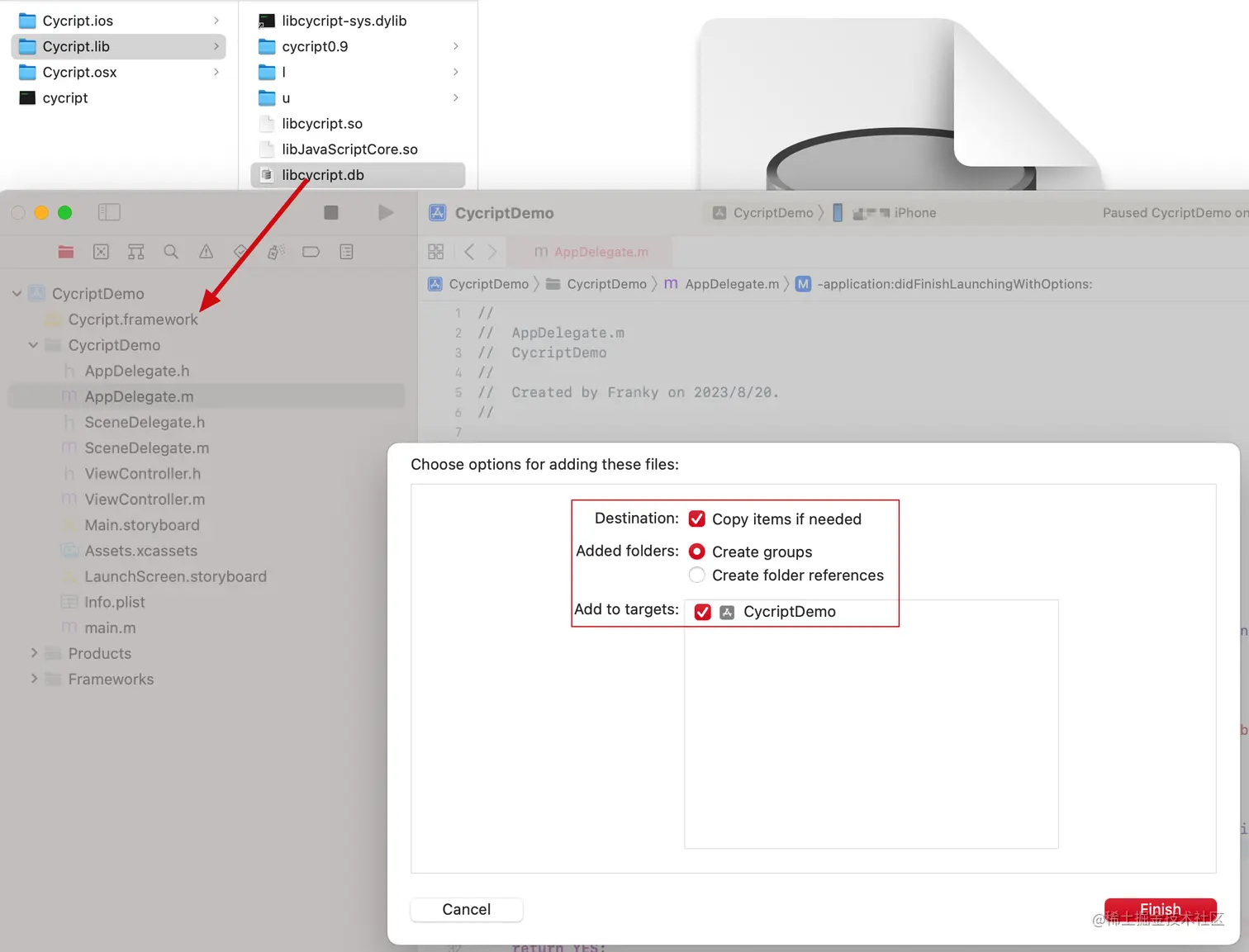
Task: Toggle CycriptDemo target checkbox
Action: (x=703, y=612)
